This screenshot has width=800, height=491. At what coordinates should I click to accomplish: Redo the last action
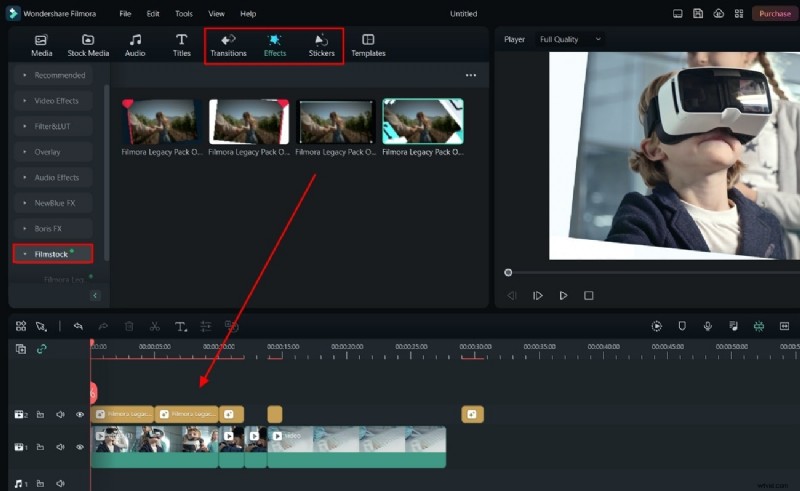point(104,326)
